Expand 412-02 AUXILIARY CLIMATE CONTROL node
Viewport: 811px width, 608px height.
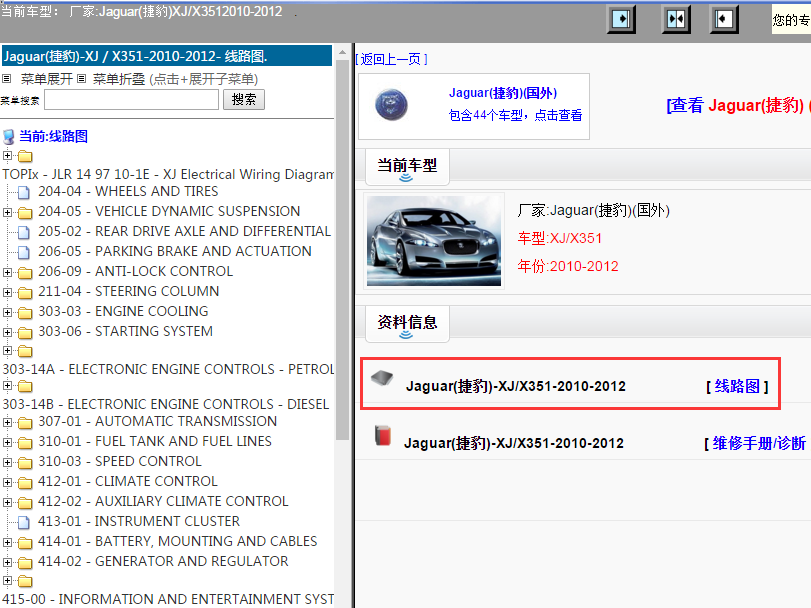click(7, 502)
